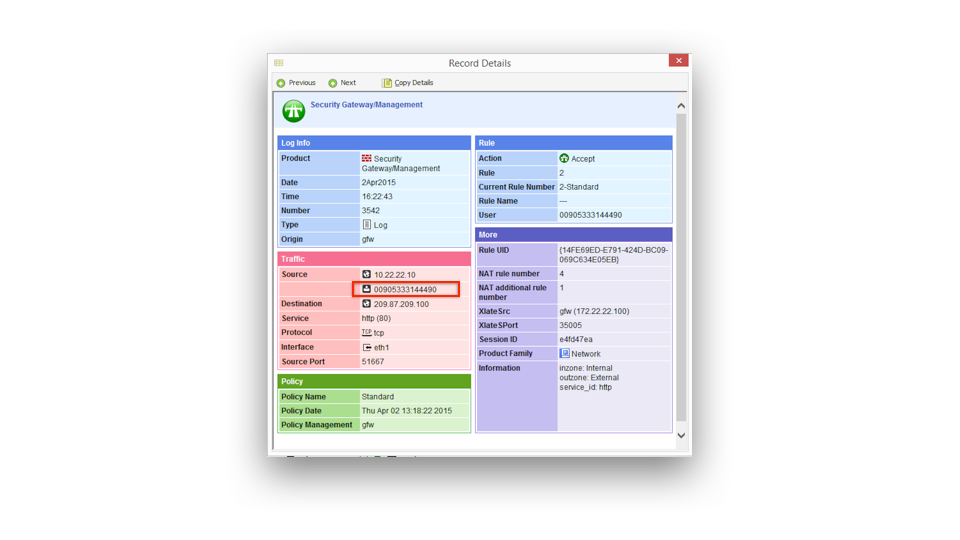Click the user icon beside 00905333144490 in Traffic
The height and width of the screenshot is (540, 960).
(366, 289)
